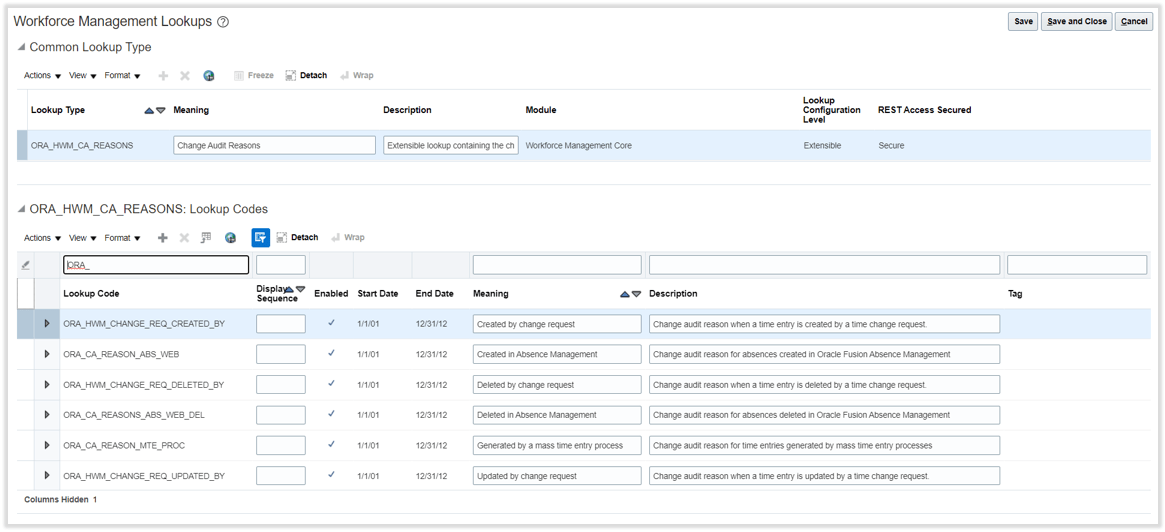Click the Cancel button
Screen dimensions: 1165x532
coord(1134,22)
